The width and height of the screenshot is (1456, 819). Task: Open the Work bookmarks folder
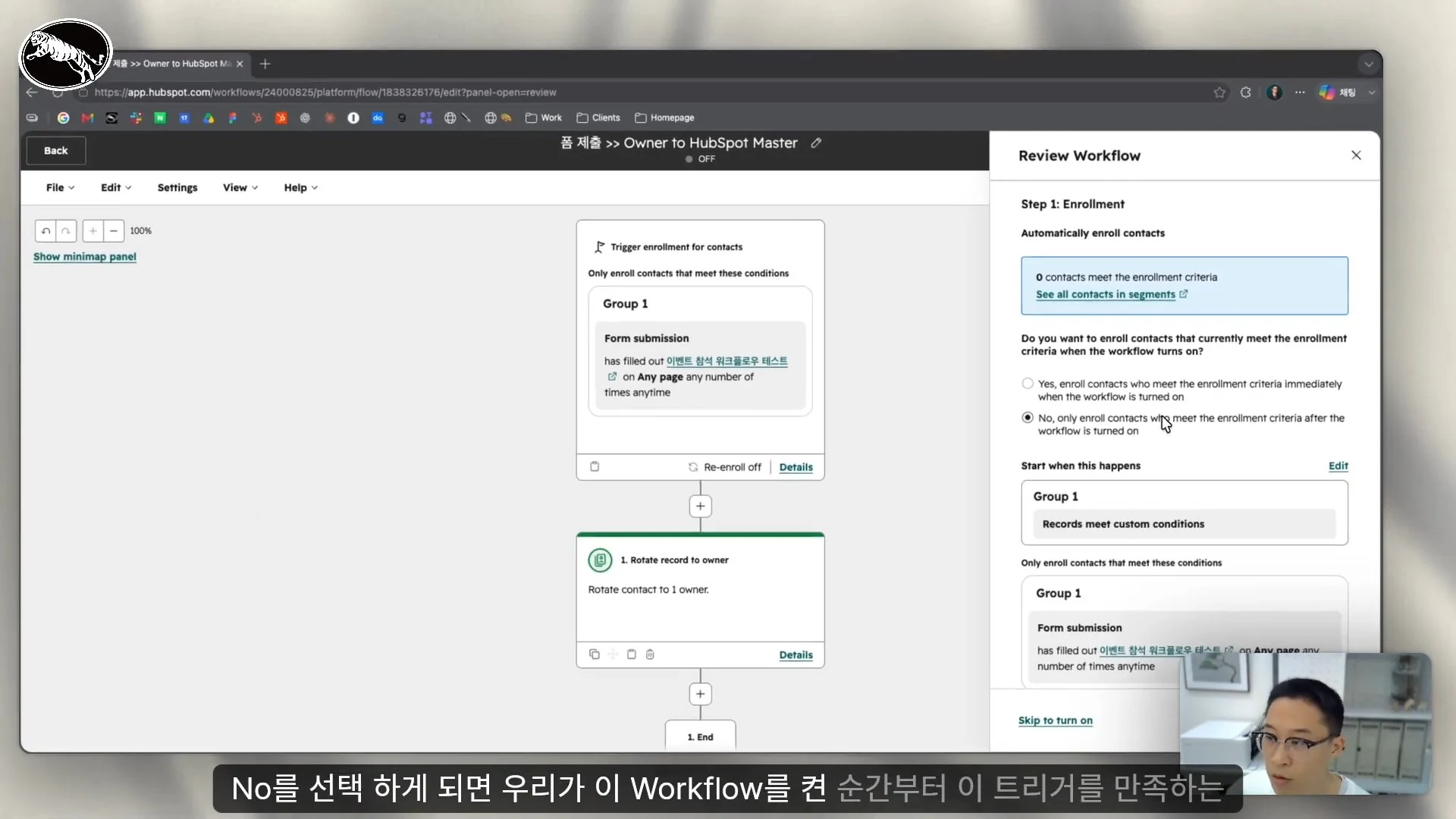(x=544, y=118)
